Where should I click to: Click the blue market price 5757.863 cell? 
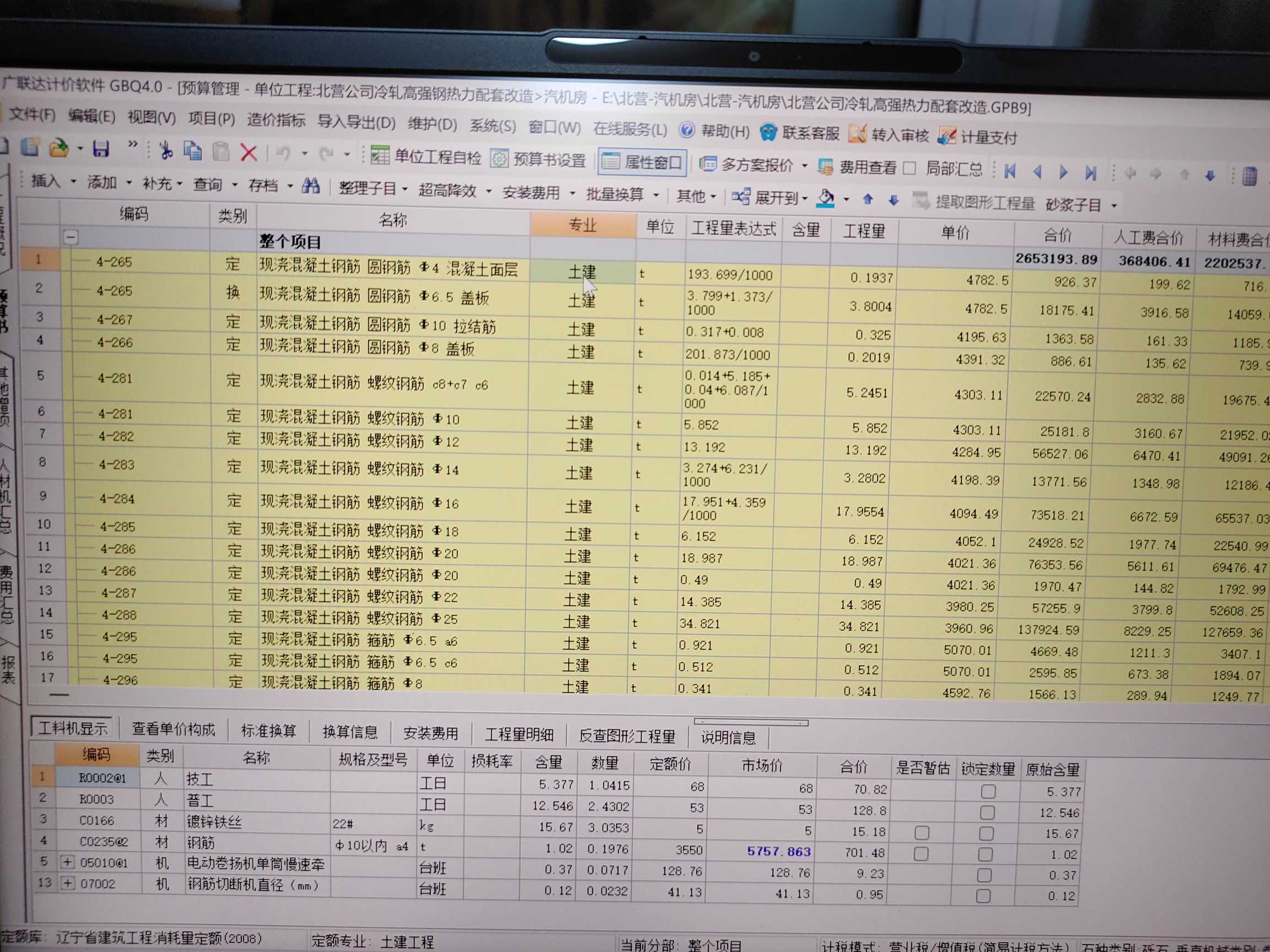coord(779,852)
